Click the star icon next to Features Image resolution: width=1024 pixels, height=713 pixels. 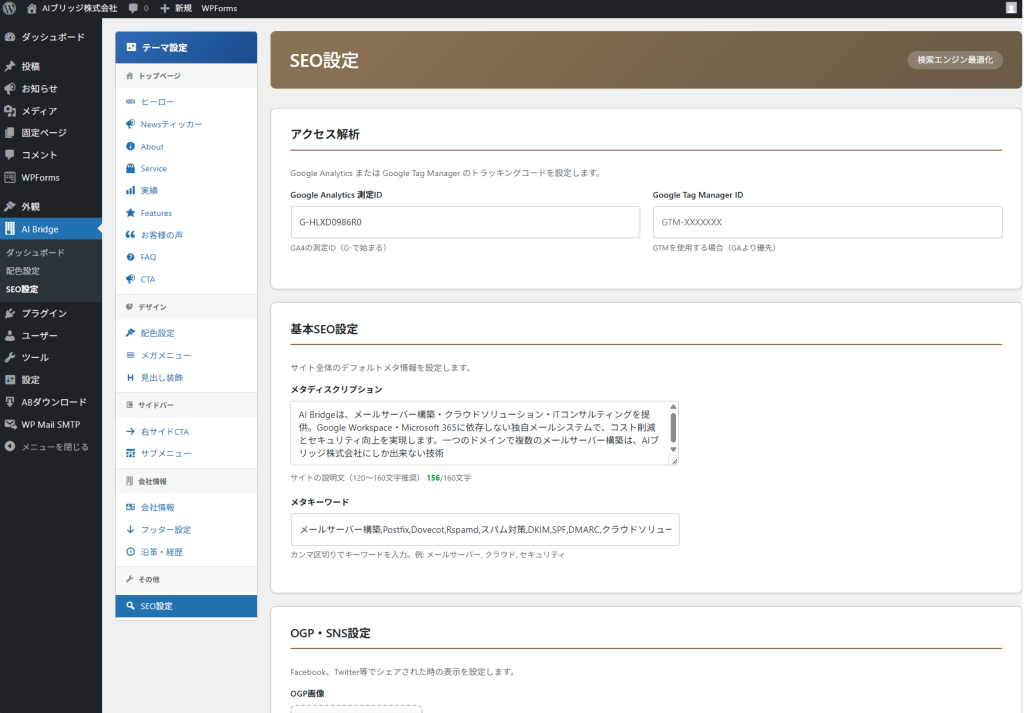[x=131, y=213]
